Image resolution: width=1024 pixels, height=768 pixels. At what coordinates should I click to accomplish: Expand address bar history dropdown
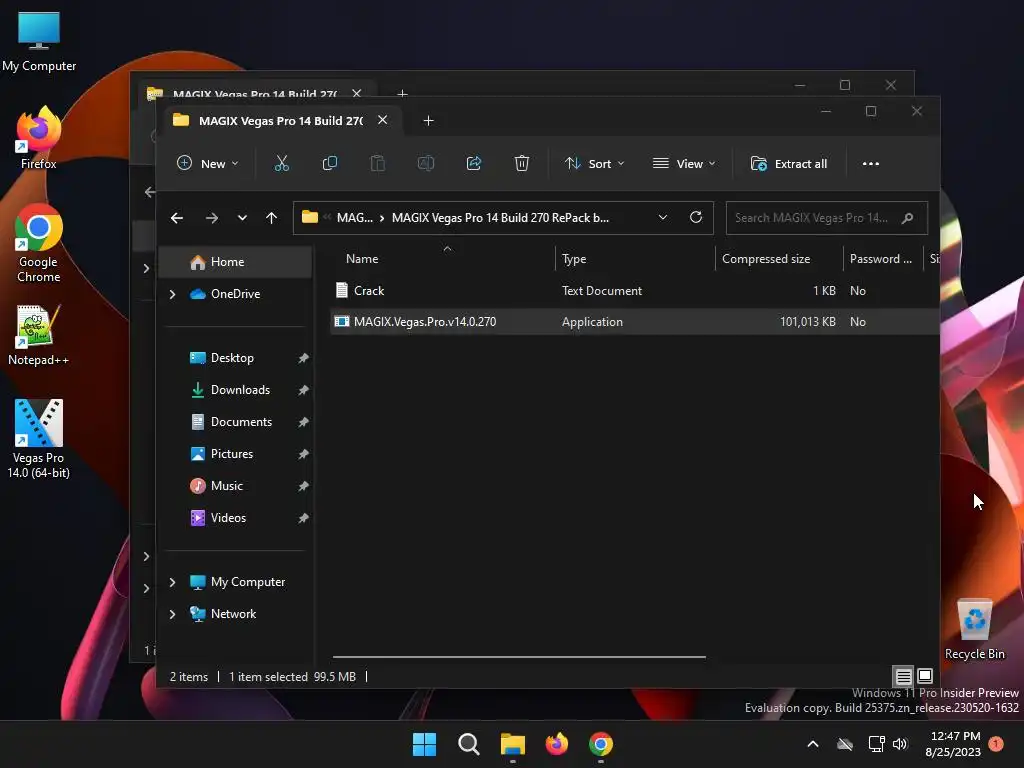[x=663, y=217]
